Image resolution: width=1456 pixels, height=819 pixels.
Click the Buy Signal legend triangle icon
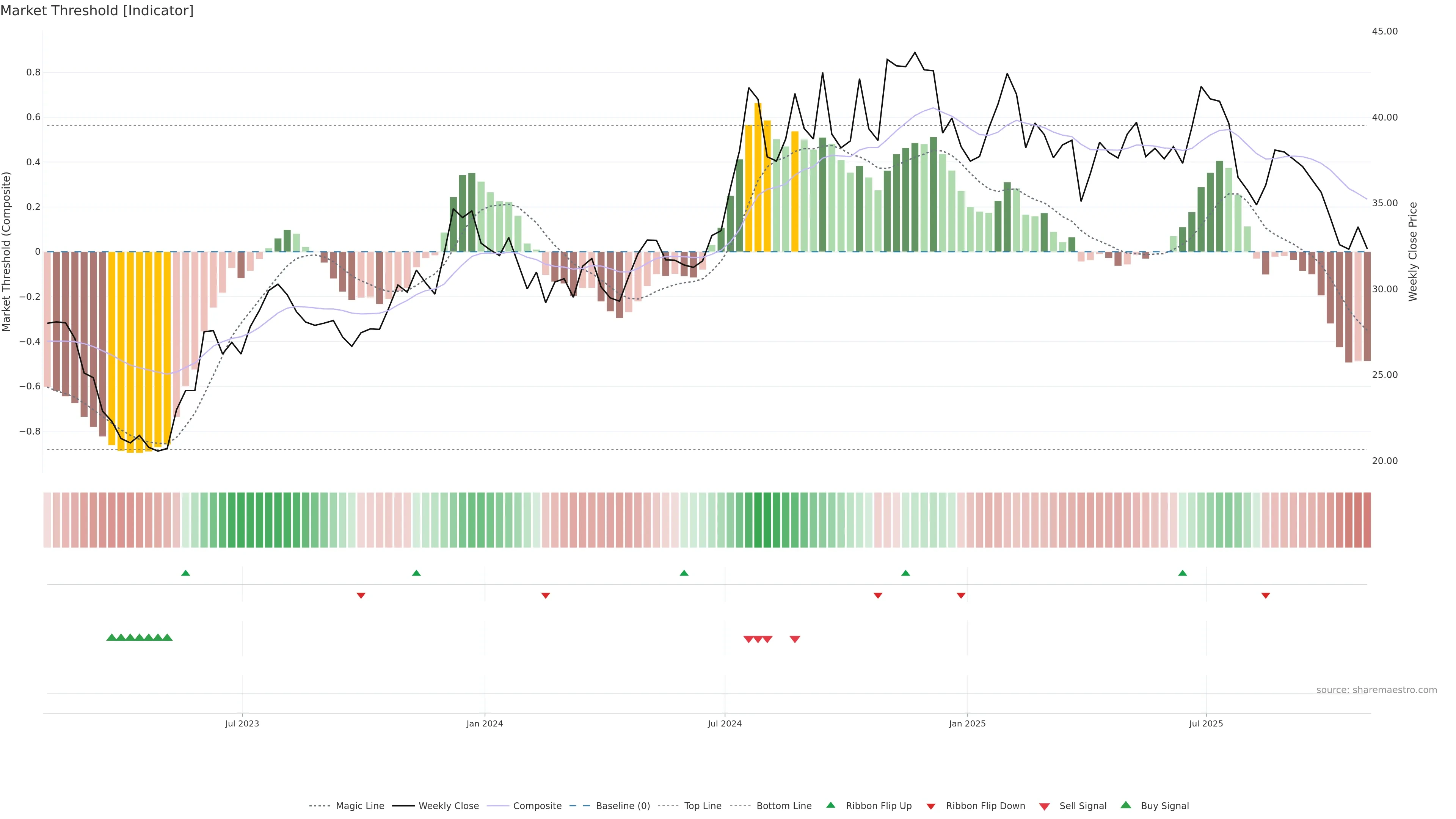(x=1125, y=805)
